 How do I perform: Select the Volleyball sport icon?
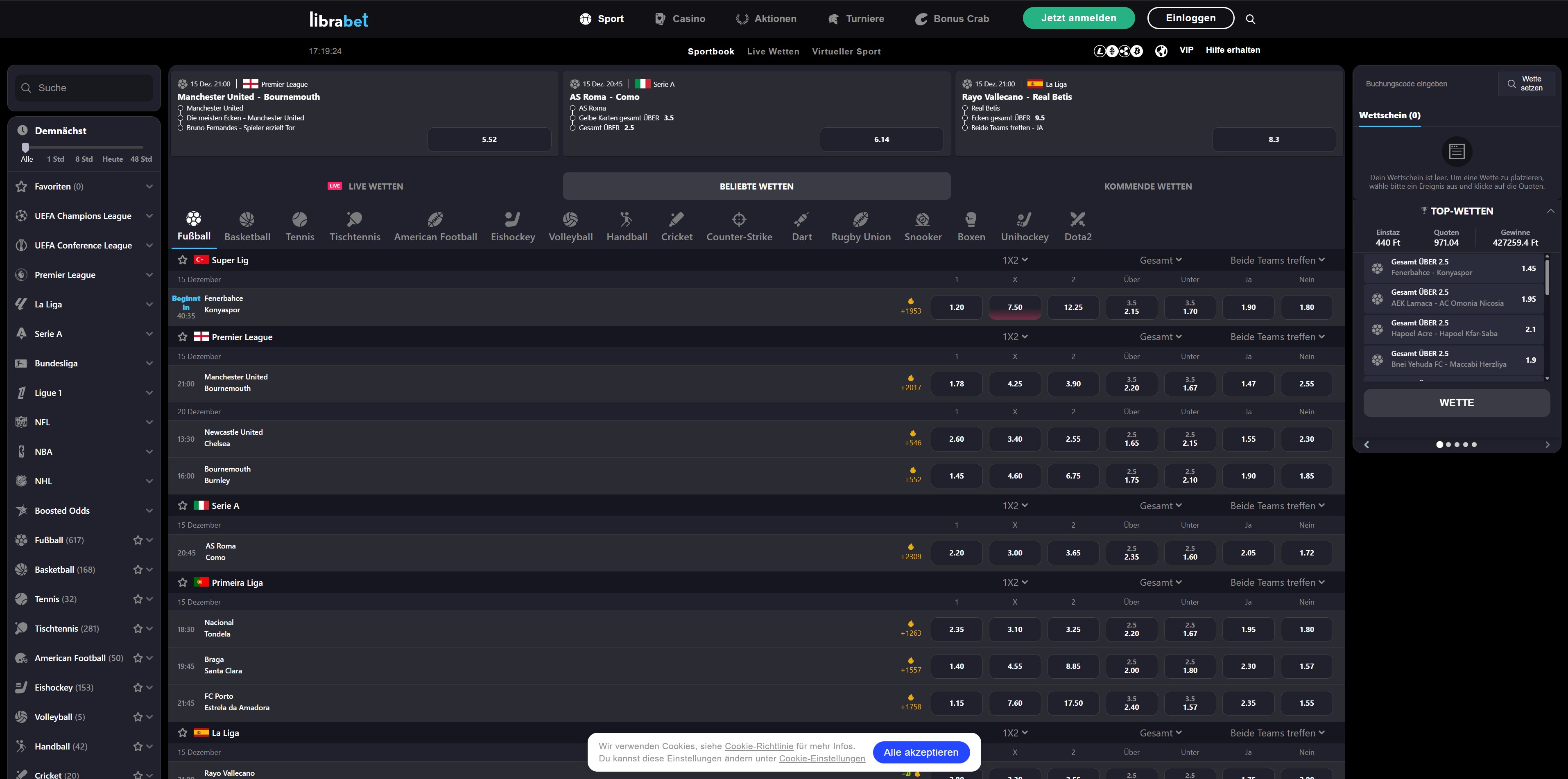pyautogui.click(x=570, y=219)
